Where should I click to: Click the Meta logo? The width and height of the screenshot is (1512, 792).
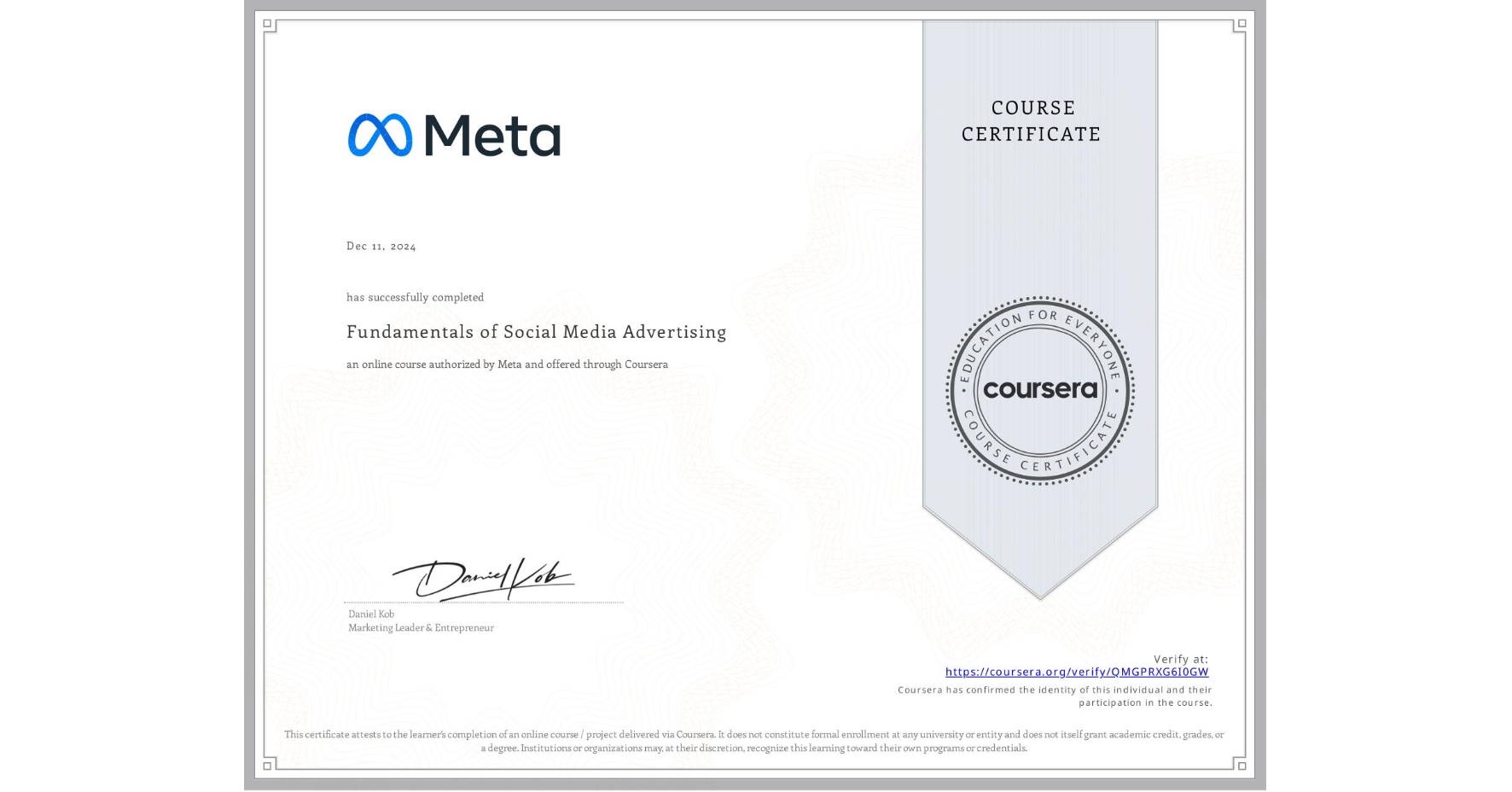[454, 135]
